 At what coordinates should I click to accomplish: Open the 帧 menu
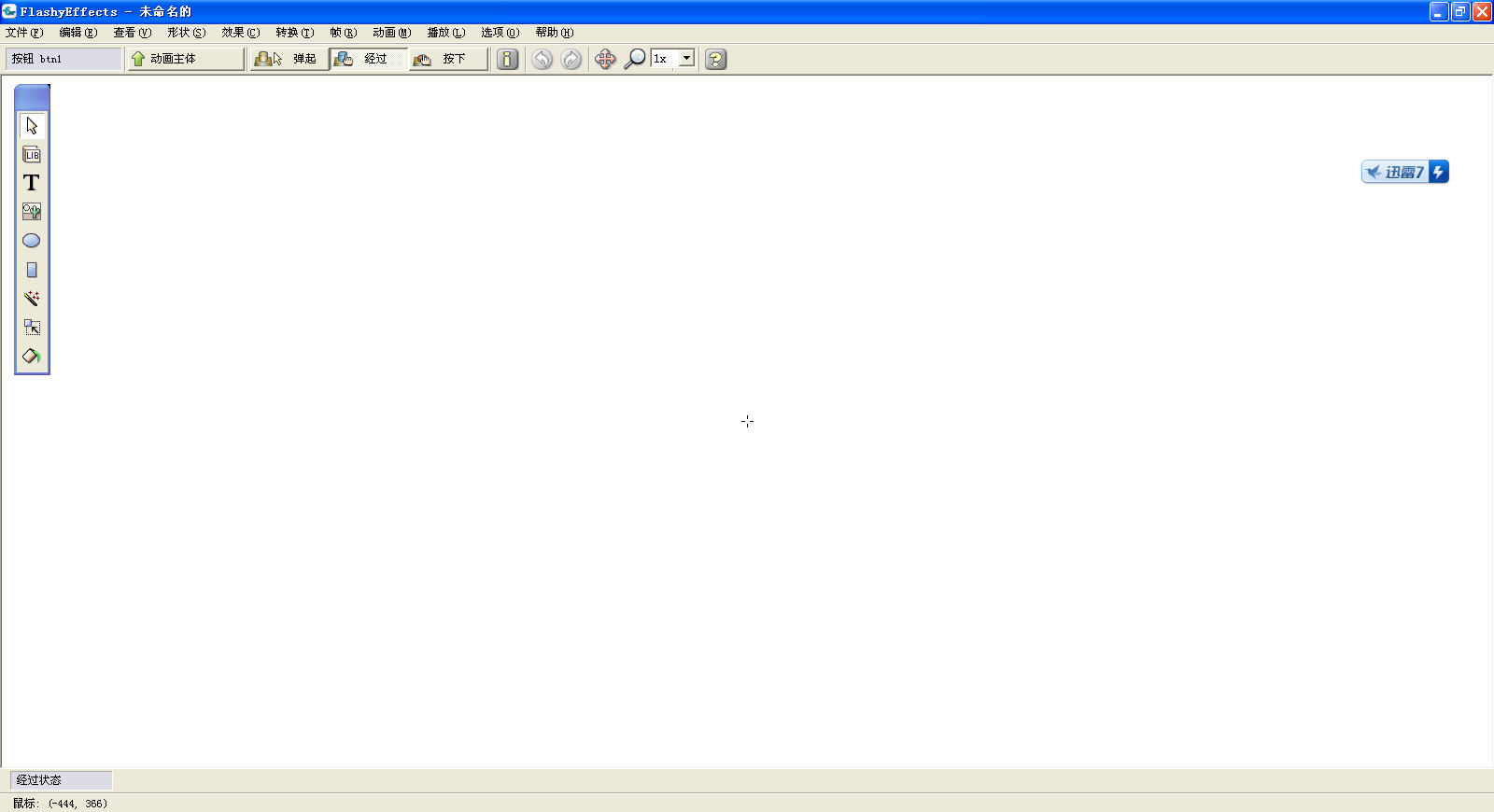344,33
